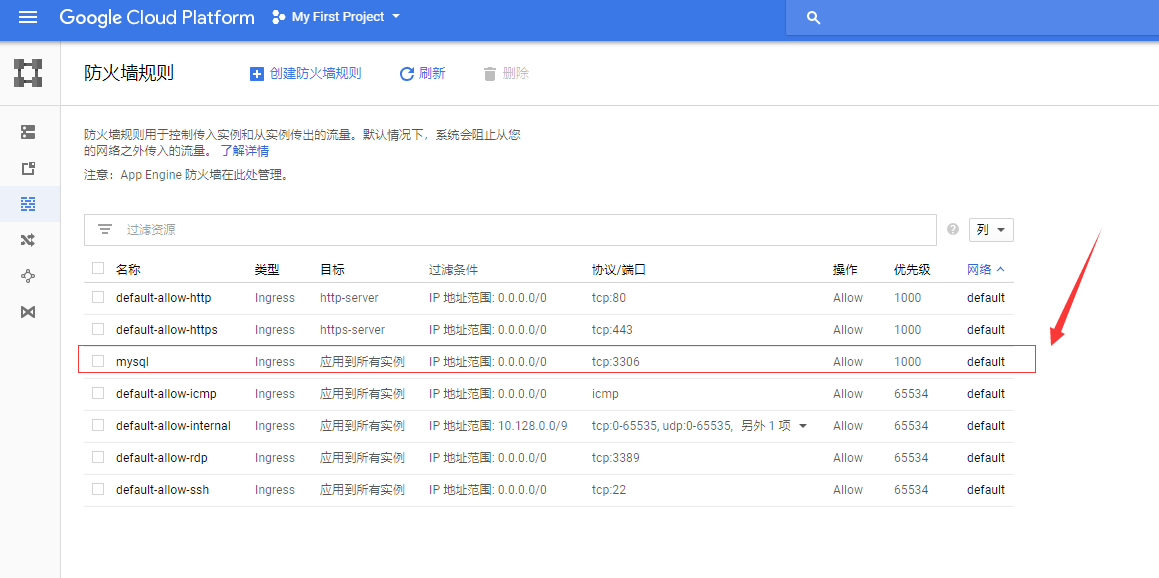Screen dimensions: 1159x578
Task: Click the filter lines icon
Action: point(105,230)
